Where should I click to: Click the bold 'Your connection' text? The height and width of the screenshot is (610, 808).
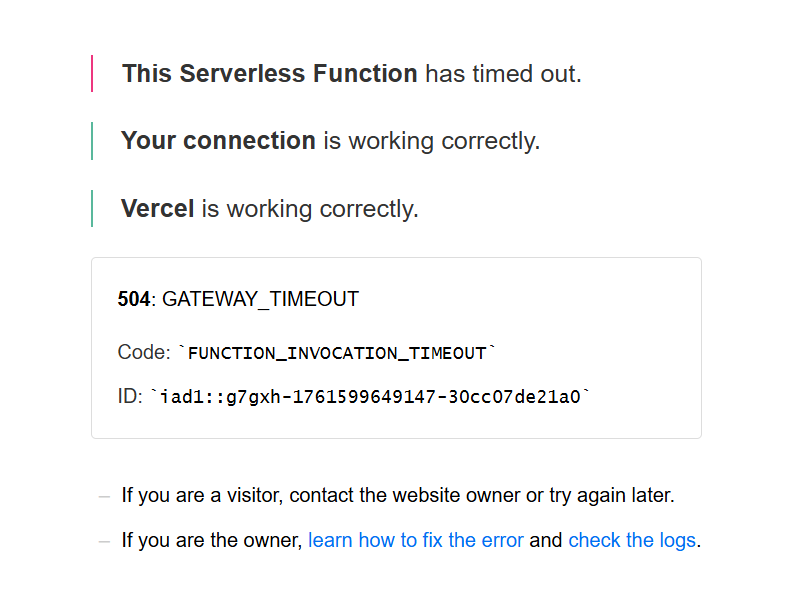click(x=218, y=141)
